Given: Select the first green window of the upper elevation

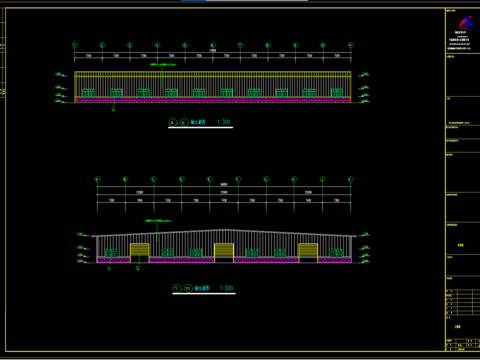Looking at the screenshot, I should [88, 93].
